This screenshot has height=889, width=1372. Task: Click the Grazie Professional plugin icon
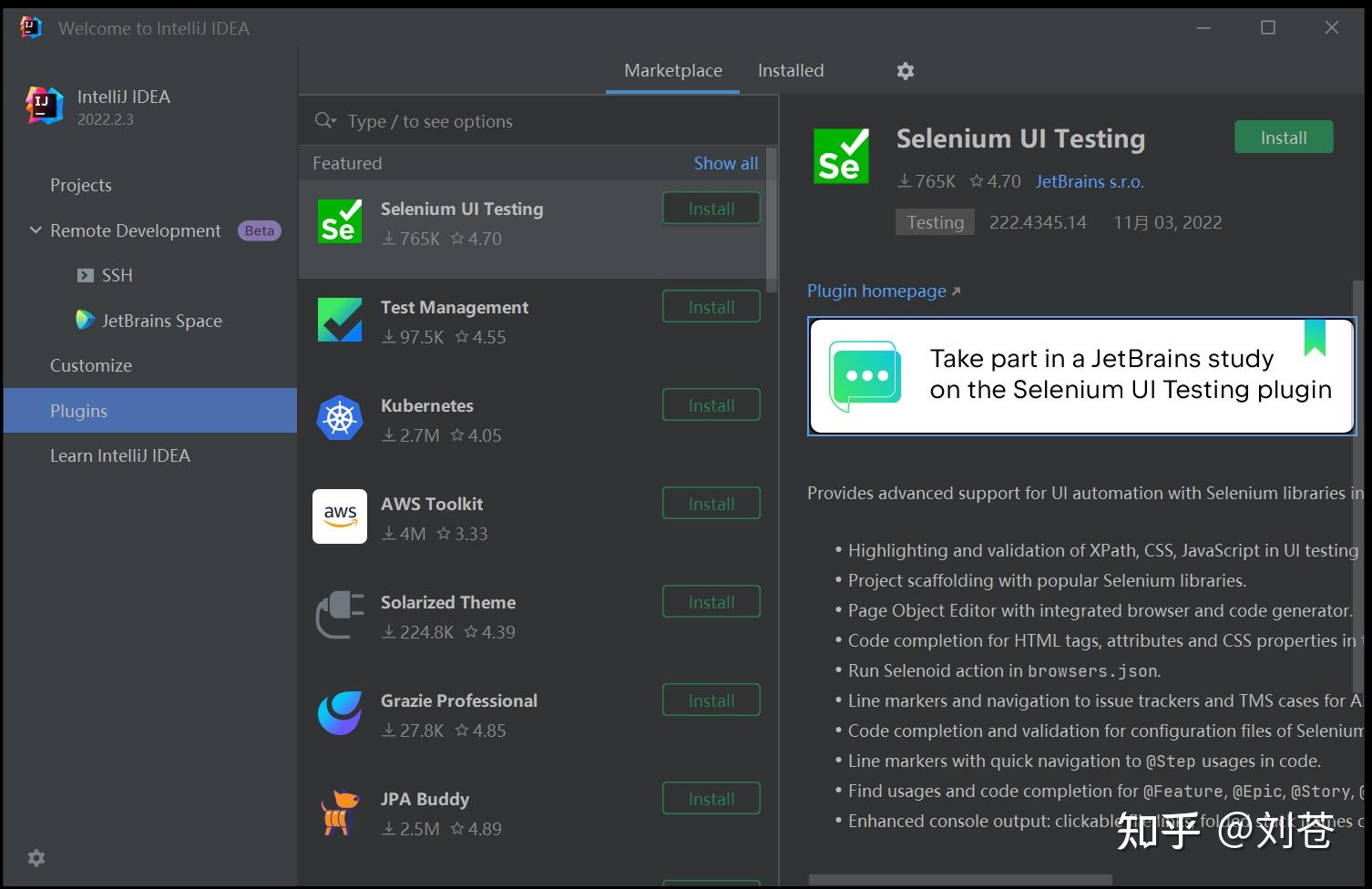(339, 713)
